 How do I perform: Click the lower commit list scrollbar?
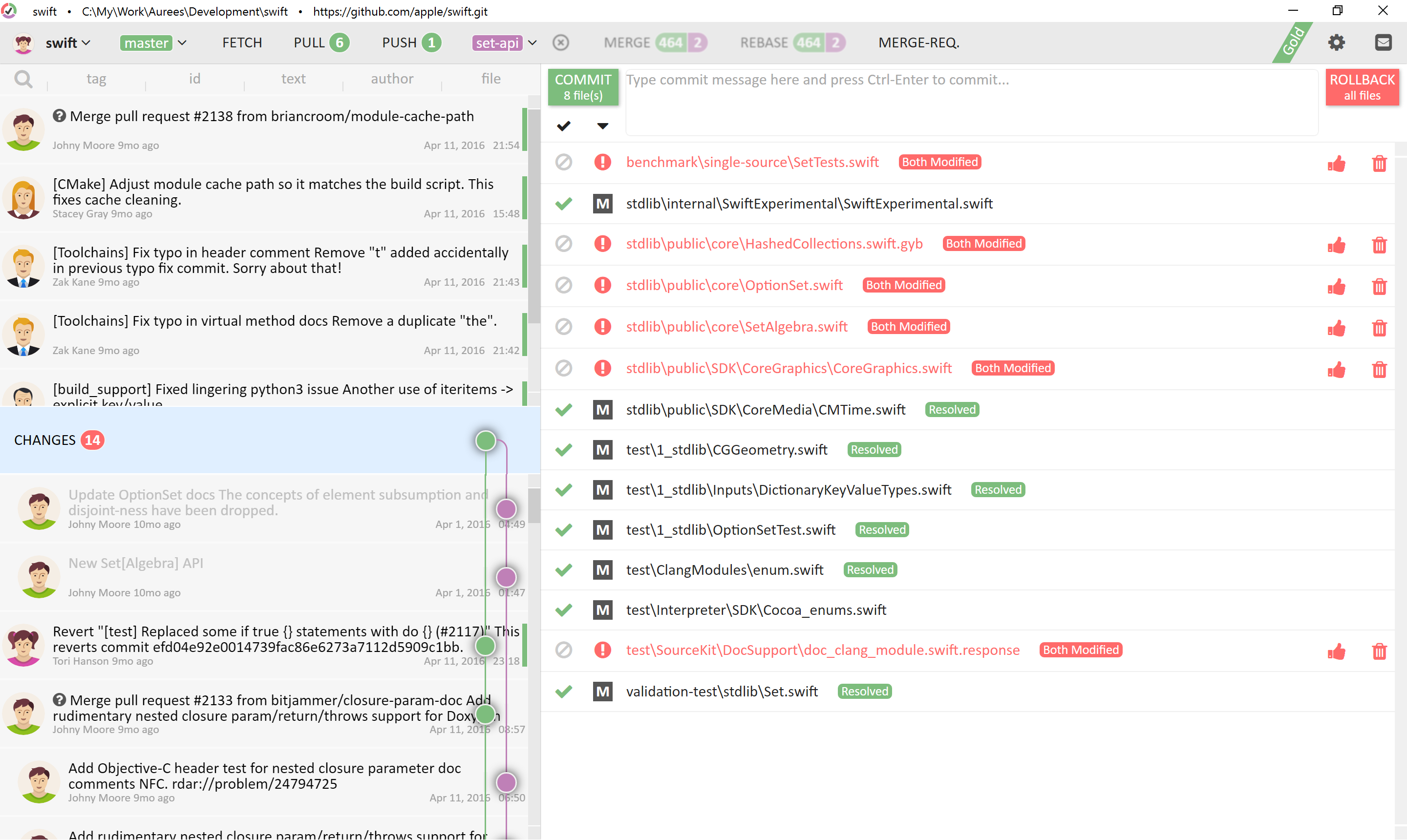coord(534,505)
